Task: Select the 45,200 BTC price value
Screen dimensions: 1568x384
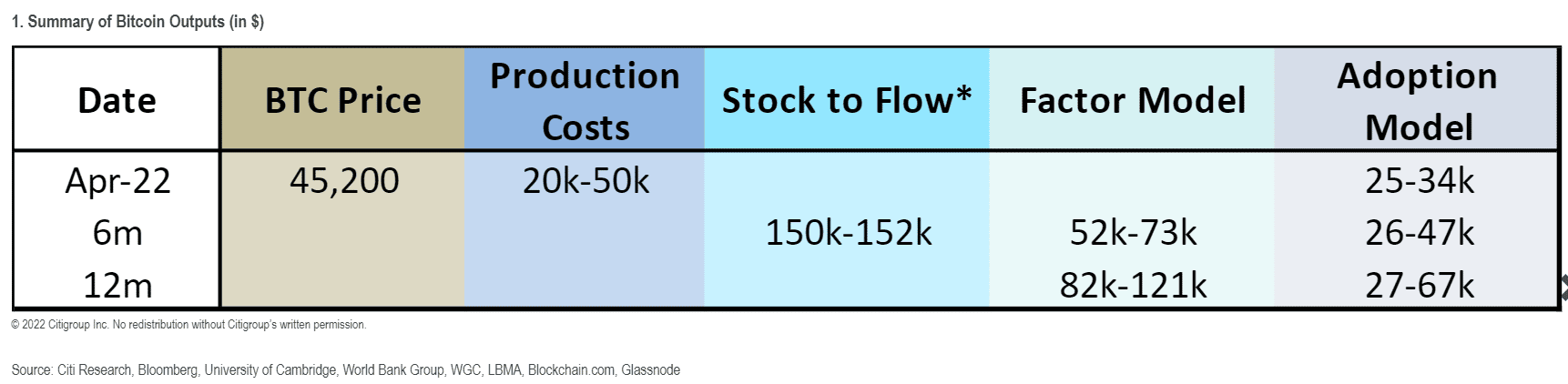Action: click(344, 181)
